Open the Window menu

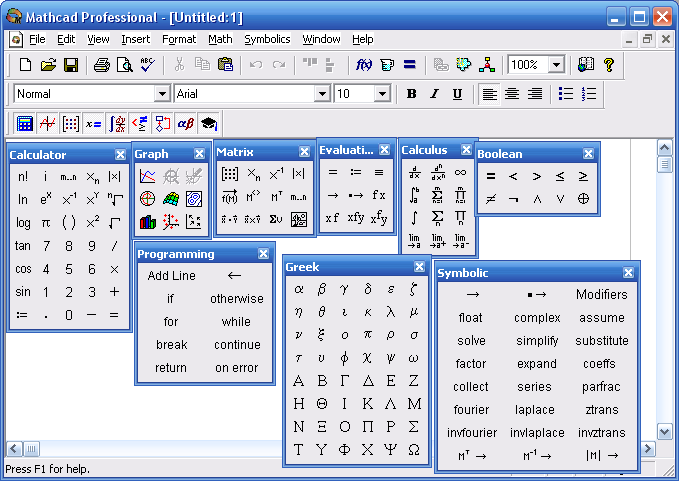tap(321, 39)
